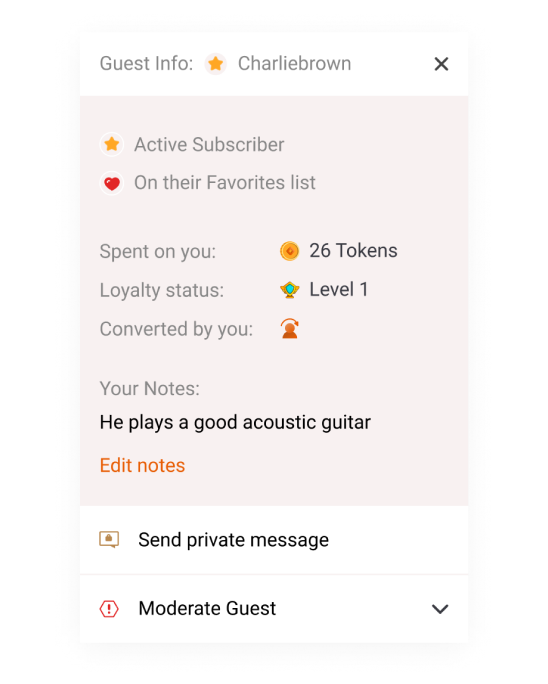Expand the Moderate Guest chevron
The height and width of the screenshot is (684, 548).
point(440,609)
